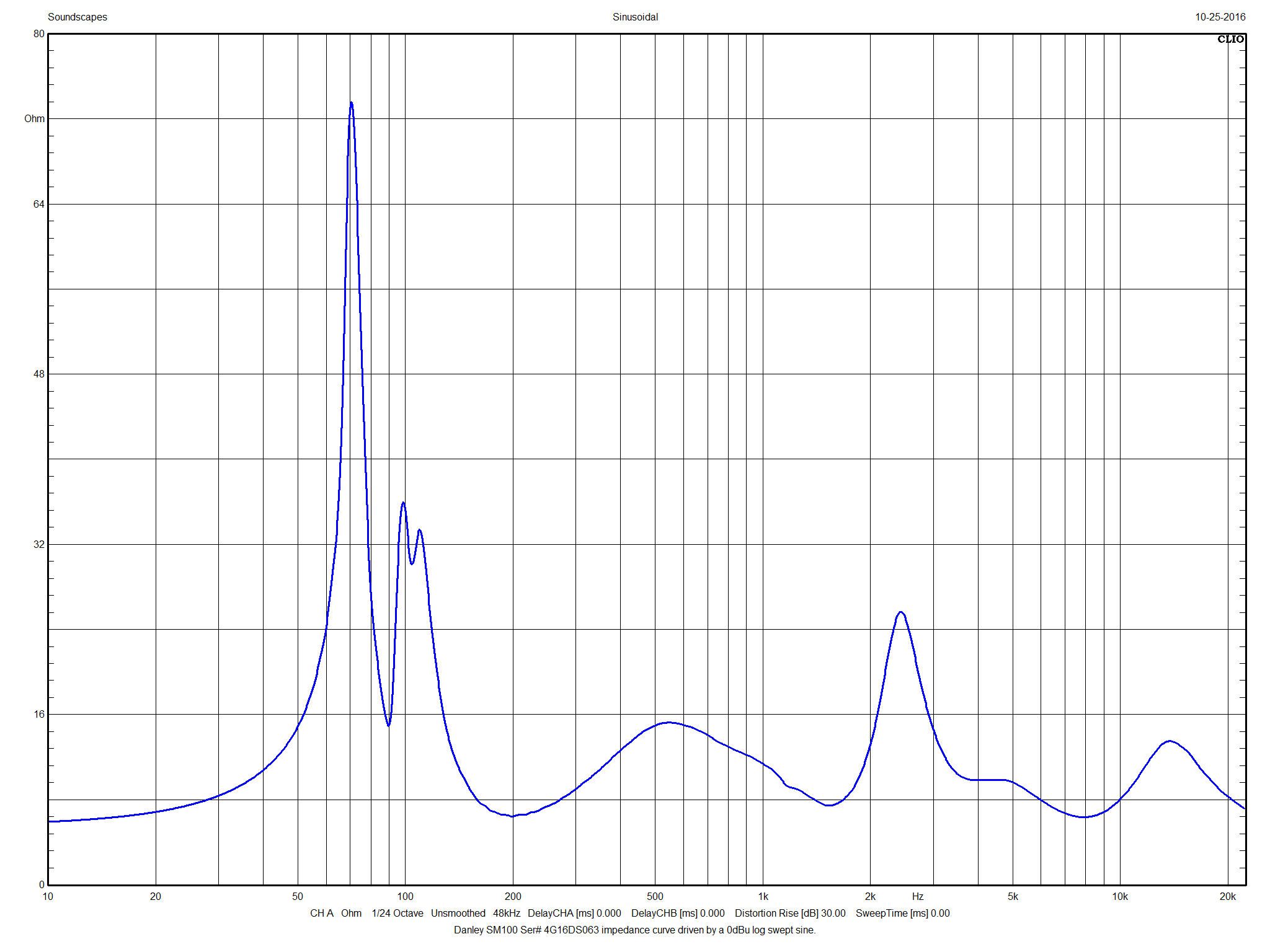1270x952 pixels.
Task: Click the 5k label on frequency axis
Action: coord(1013,896)
